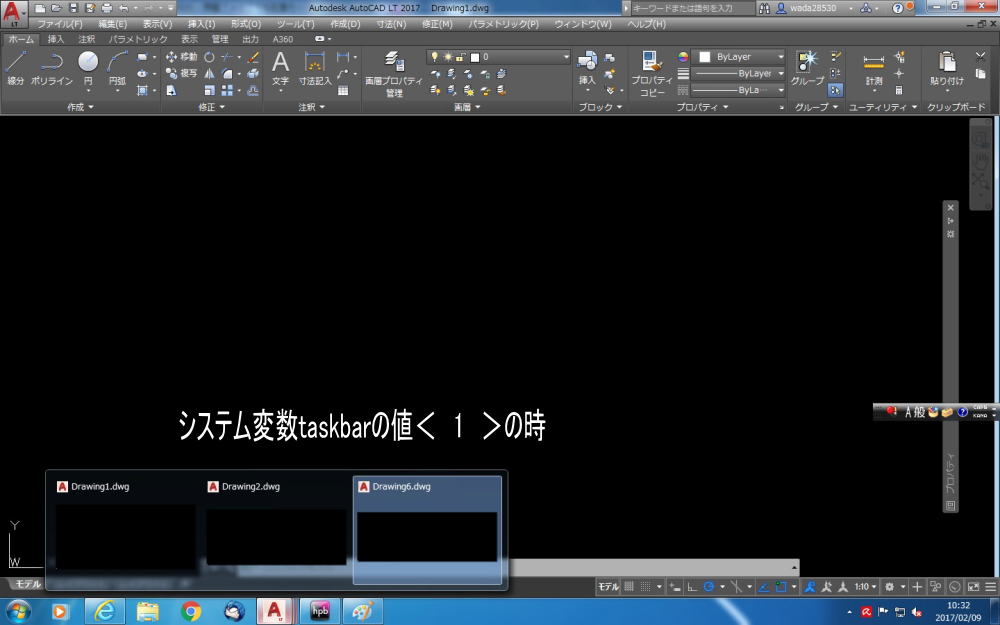Expand the 注釈 panel
Image resolution: width=1000 pixels, height=625 pixels.
[312, 107]
